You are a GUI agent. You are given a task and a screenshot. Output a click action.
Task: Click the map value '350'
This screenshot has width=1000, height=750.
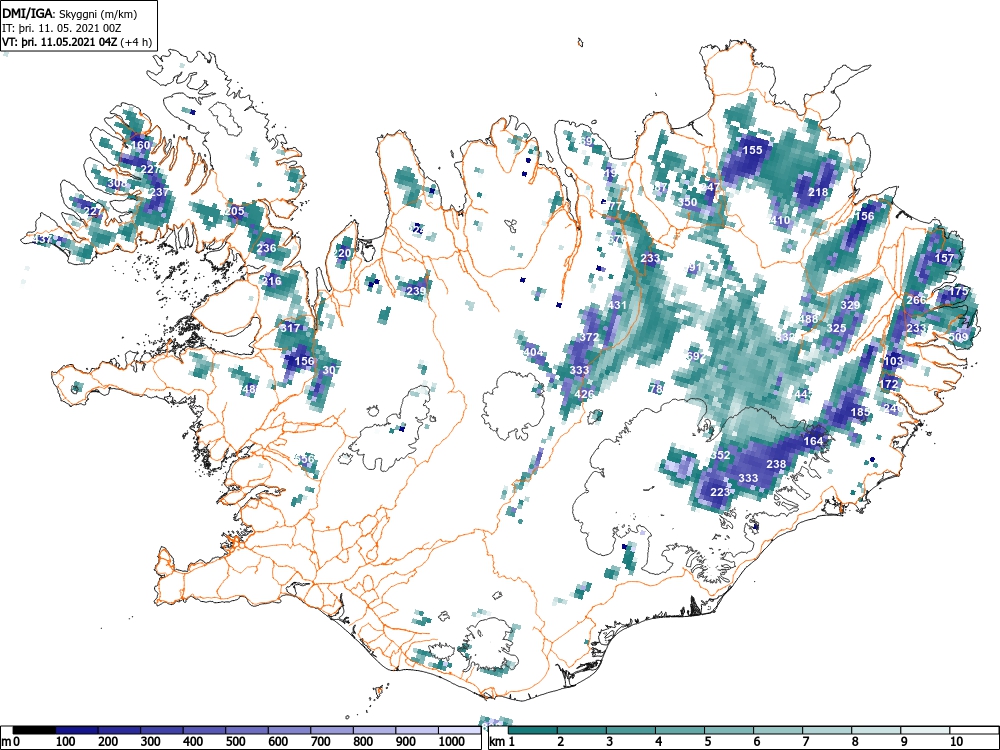point(688,202)
